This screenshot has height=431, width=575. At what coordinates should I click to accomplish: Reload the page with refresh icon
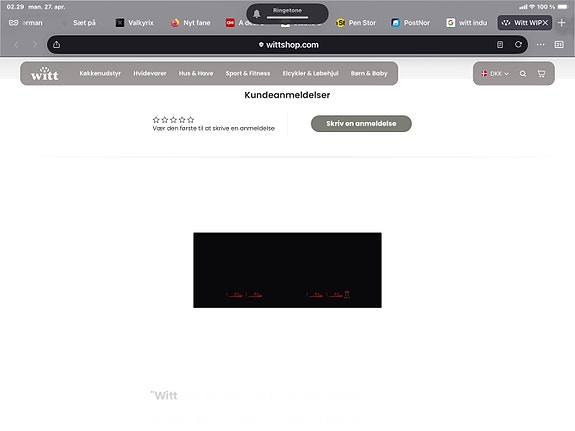[518, 44]
